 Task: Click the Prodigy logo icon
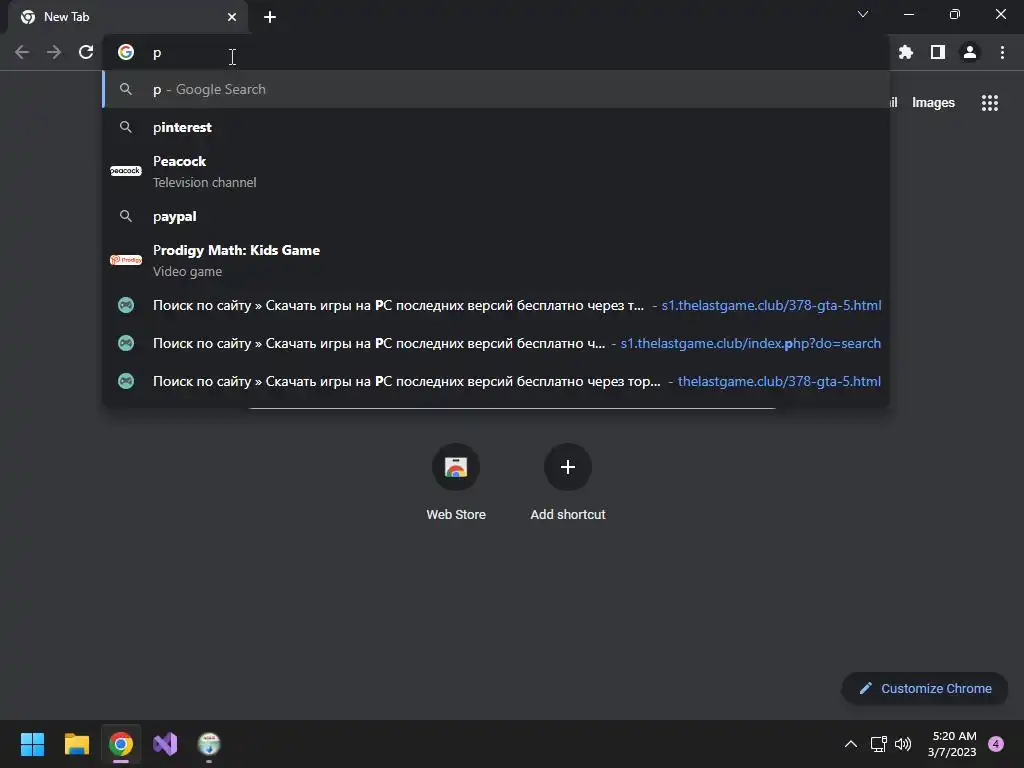(125, 260)
